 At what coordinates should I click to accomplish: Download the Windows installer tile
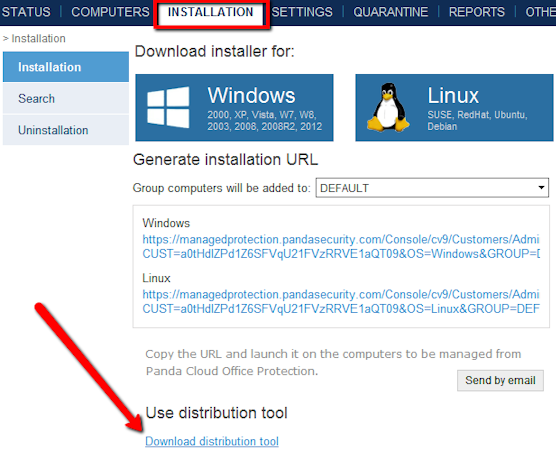[234, 107]
